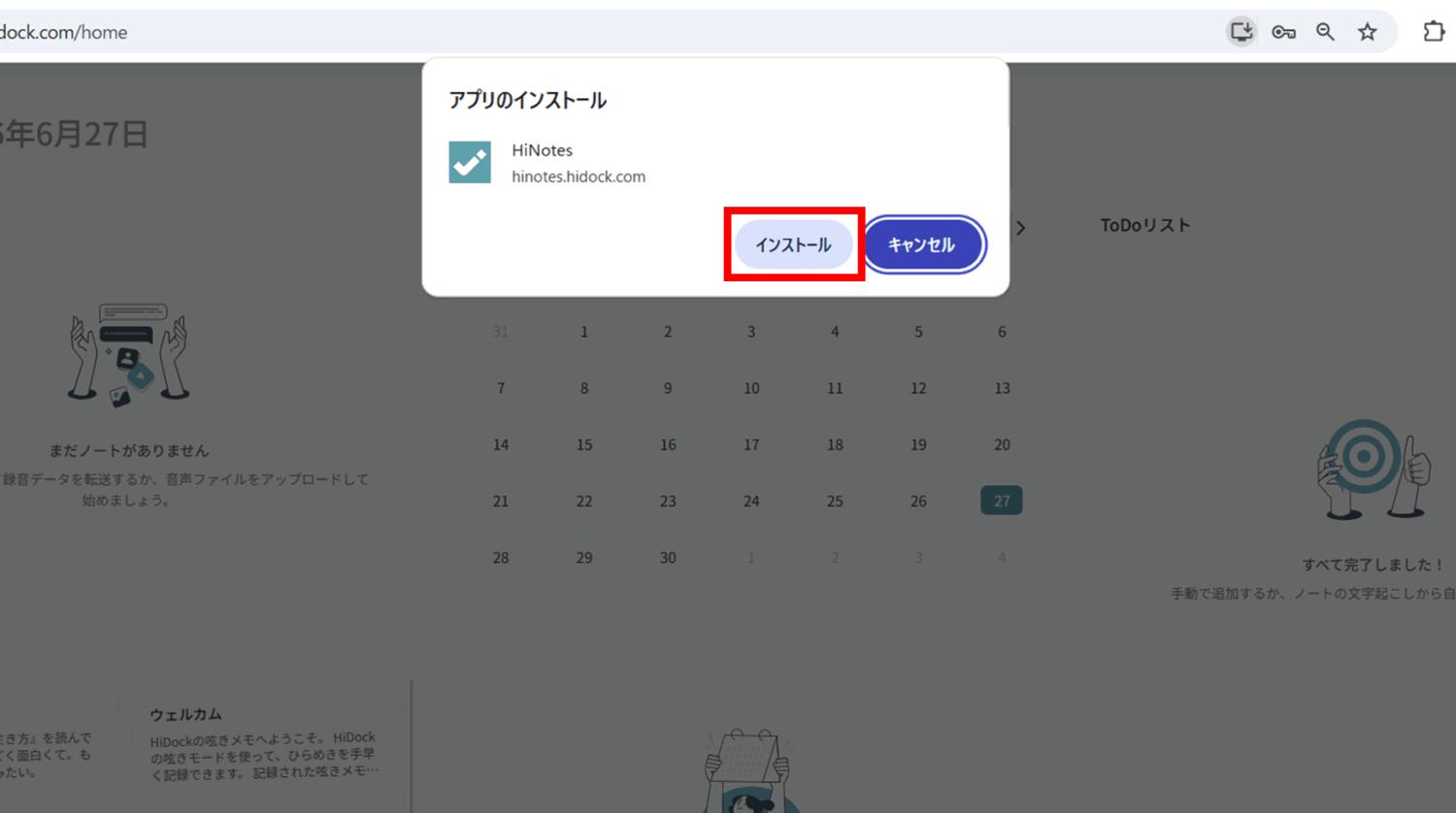Click the hinotes.hidock.com text in the dialog
Viewport: 1456px width, 813px height.
pyautogui.click(x=579, y=177)
